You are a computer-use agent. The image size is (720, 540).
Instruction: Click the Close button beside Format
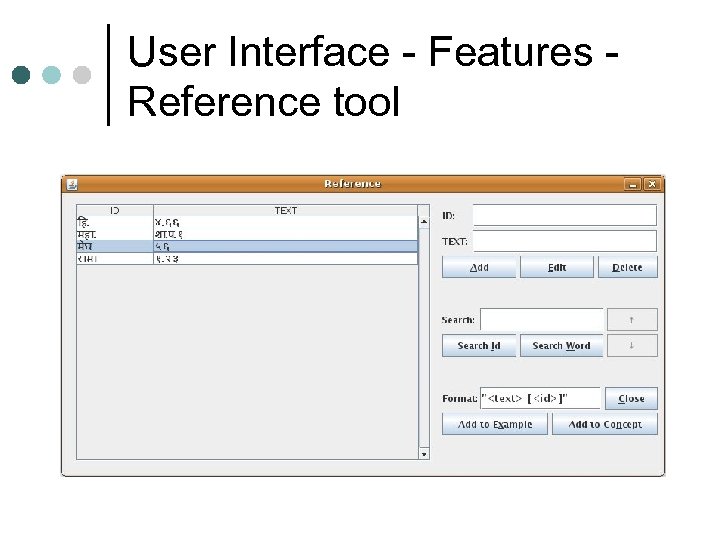[631, 399]
